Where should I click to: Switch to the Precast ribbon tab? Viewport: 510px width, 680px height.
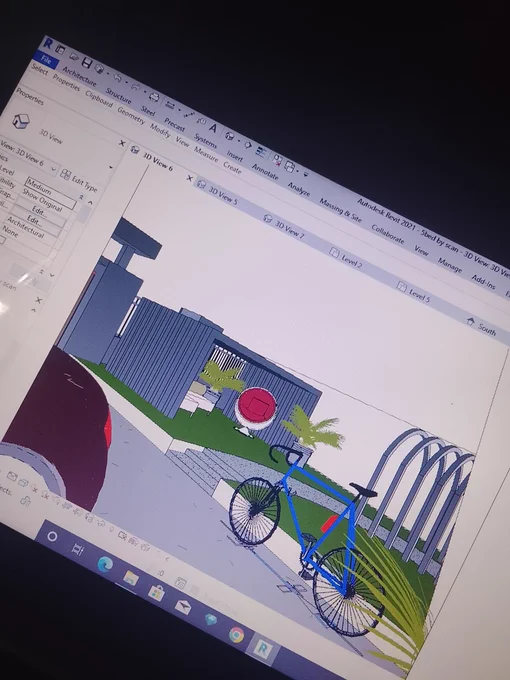[175, 124]
